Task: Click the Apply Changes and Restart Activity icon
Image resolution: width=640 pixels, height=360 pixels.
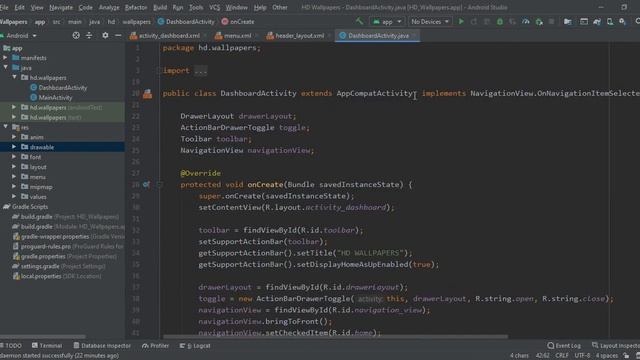Action: tap(474, 21)
